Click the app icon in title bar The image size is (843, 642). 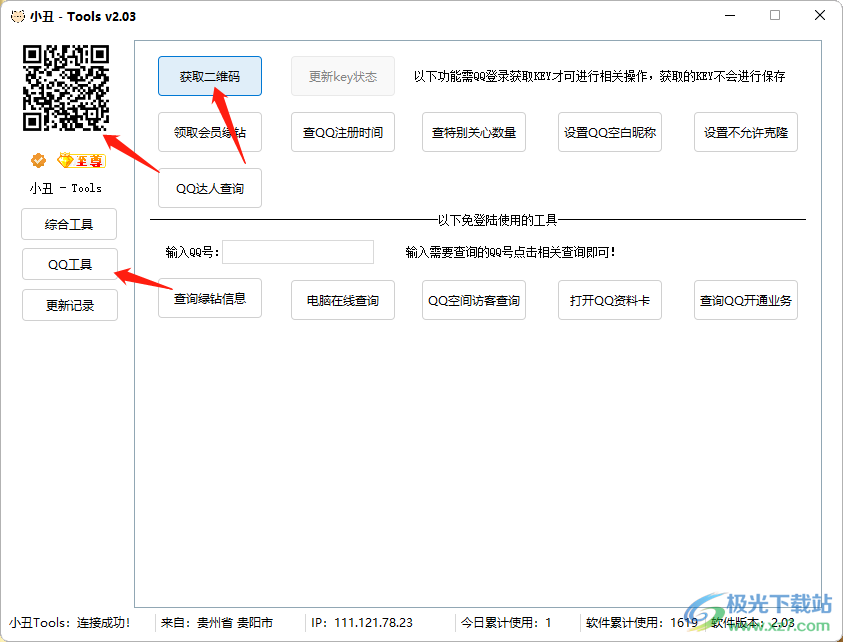coord(18,16)
